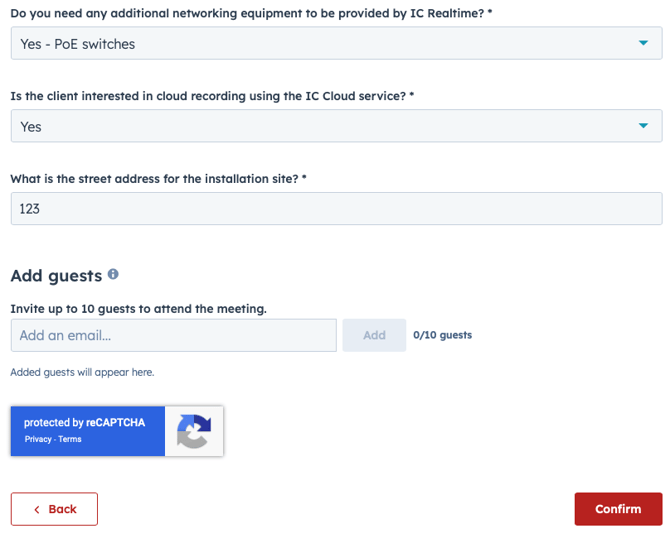Click the 'Added guests will appear here' text
Viewport: 670px width, 543px height.
tap(82, 372)
